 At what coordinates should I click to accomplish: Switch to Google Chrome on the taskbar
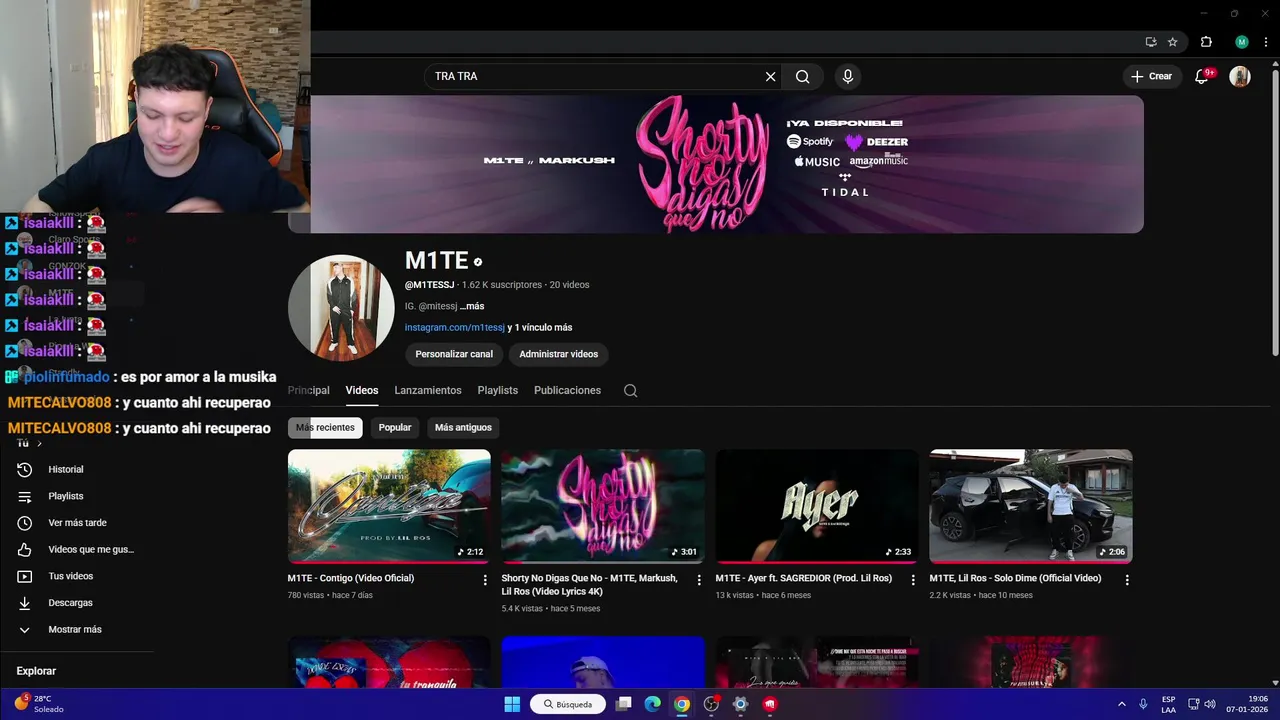[682, 704]
